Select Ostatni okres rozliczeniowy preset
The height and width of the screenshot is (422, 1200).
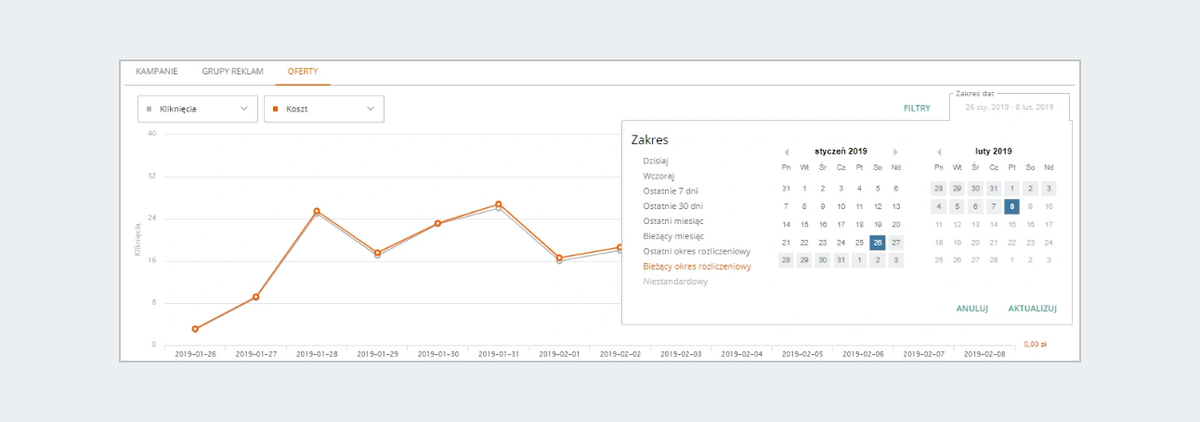pos(697,251)
